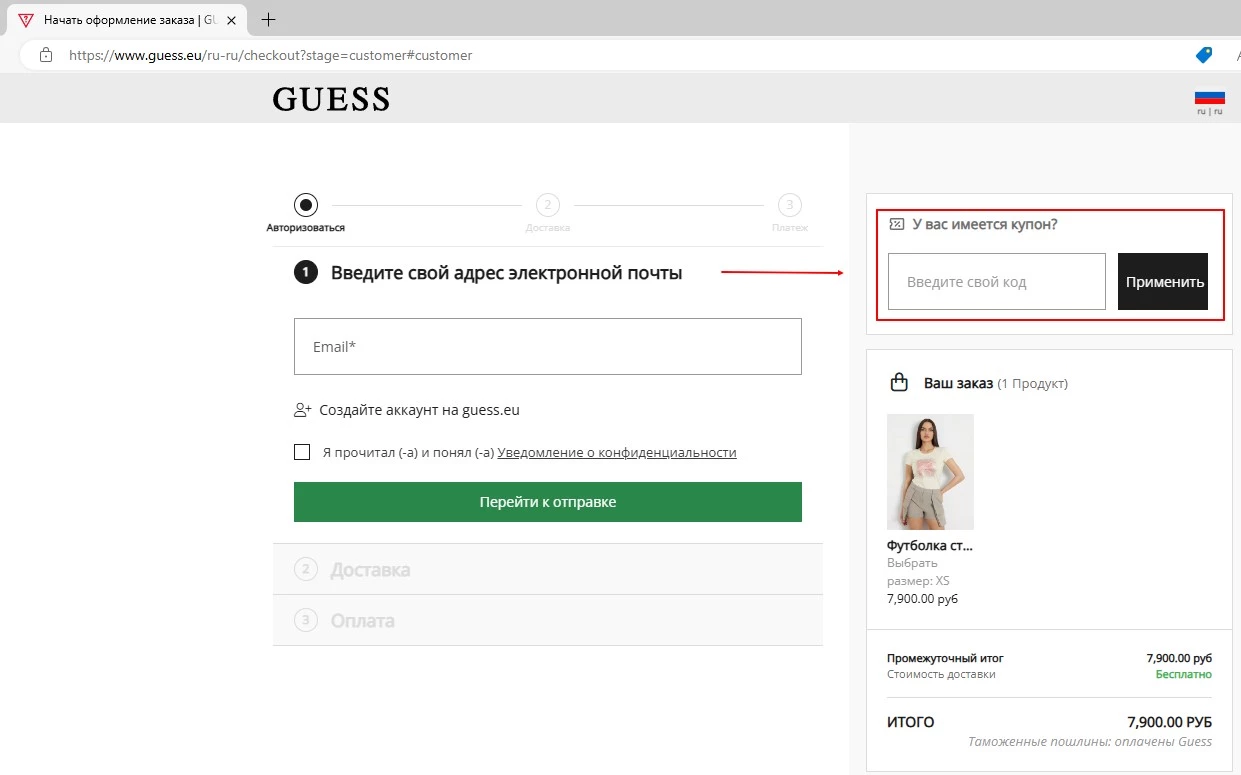Click the blue tag icon in the address bar

pos(1203,55)
